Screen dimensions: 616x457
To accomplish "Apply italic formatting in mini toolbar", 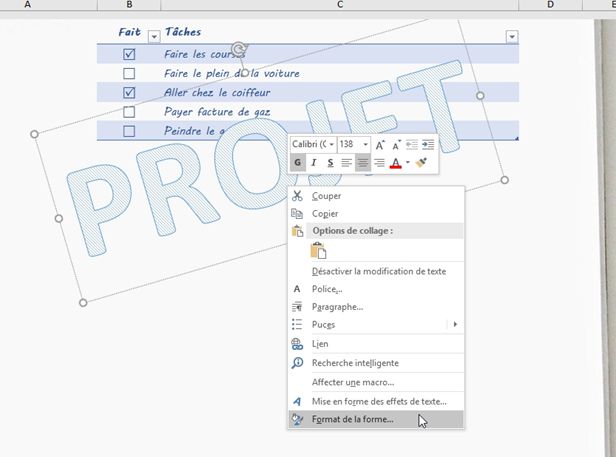I will coord(314,163).
